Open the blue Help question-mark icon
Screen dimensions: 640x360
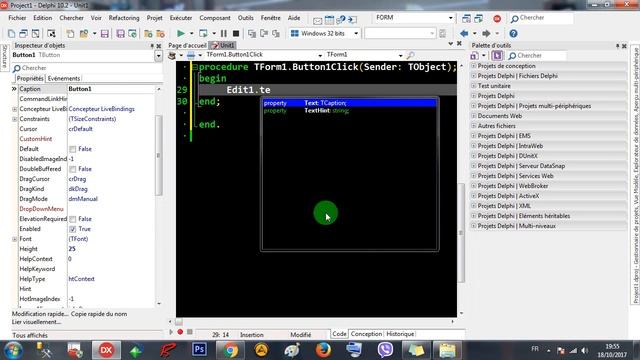pos(513,33)
